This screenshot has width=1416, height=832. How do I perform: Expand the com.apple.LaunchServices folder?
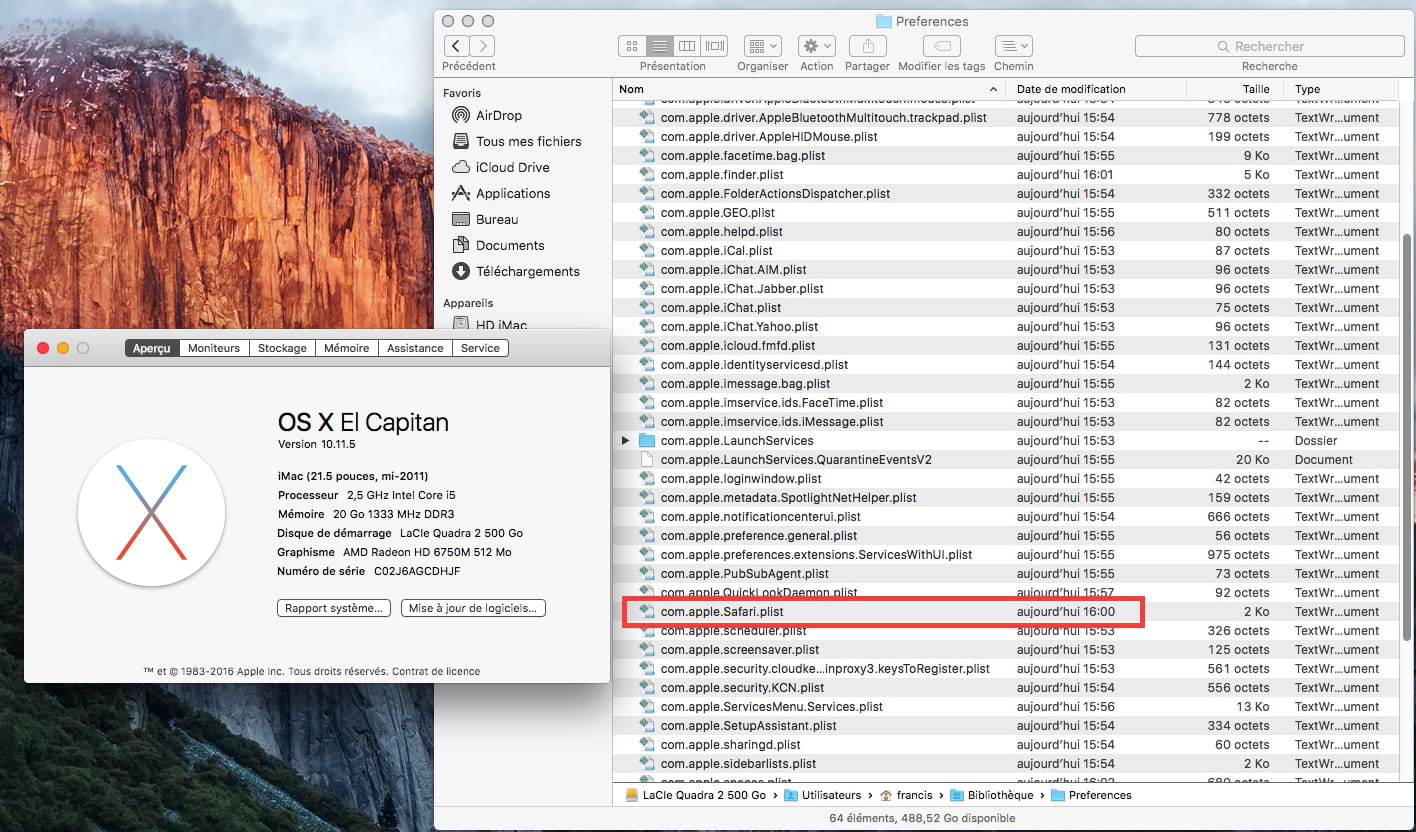(x=626, y=441)
